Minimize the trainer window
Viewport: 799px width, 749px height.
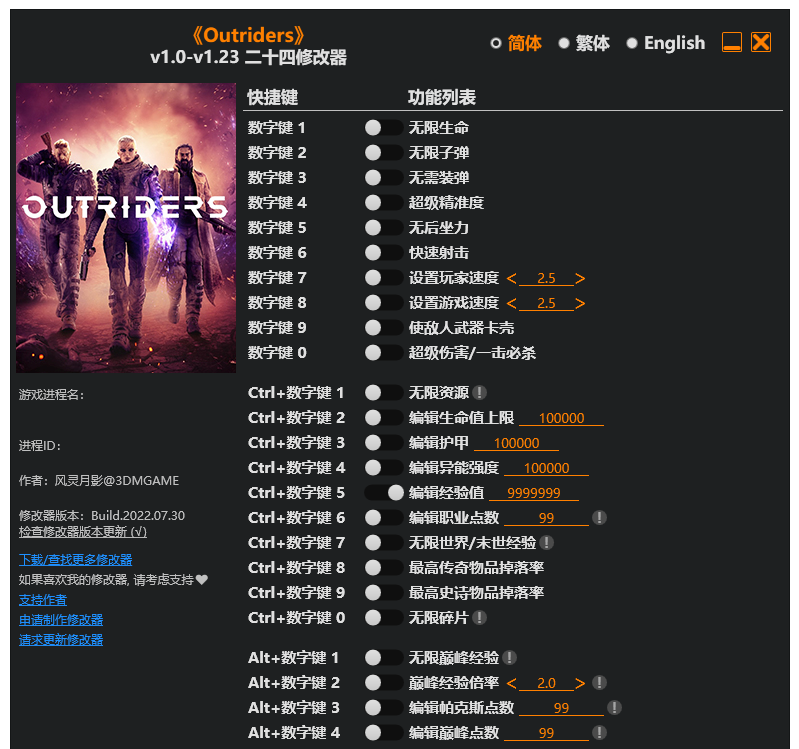tap(732, 42)
